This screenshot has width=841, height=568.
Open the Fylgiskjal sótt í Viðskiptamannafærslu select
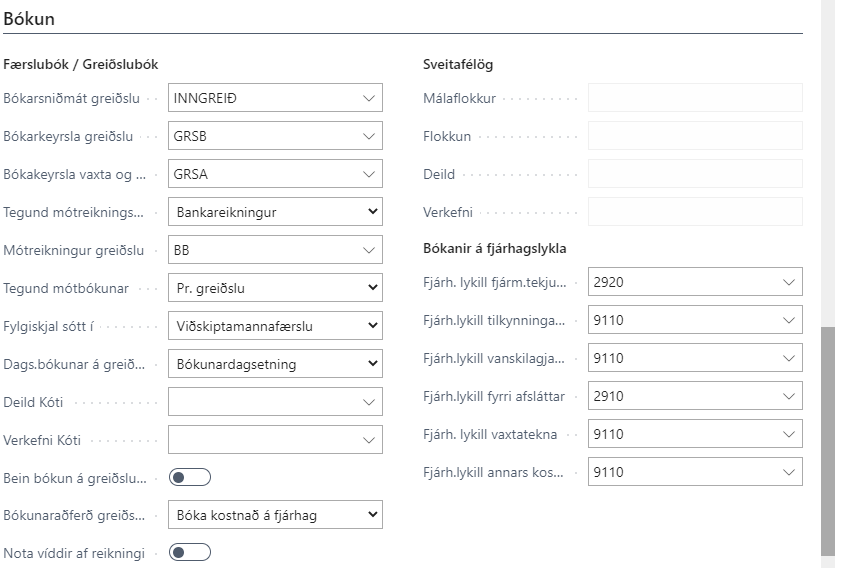point(275,326)
